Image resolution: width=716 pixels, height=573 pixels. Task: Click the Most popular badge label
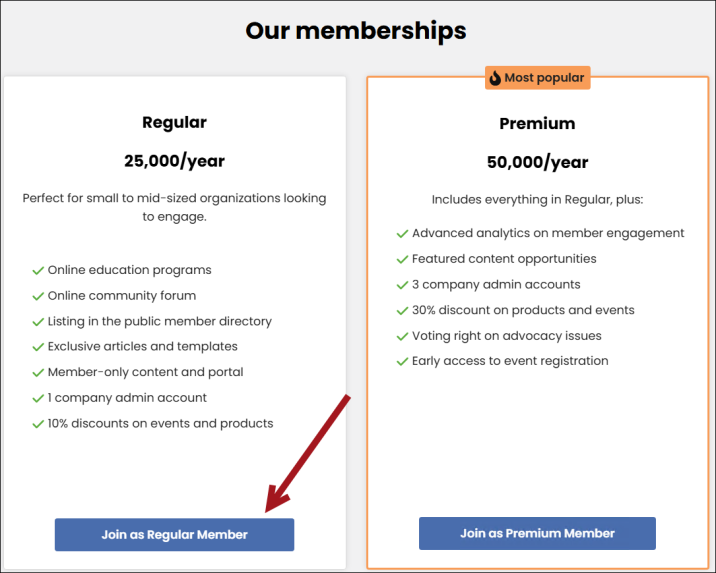pyautogui.click(x=544, y=78)
